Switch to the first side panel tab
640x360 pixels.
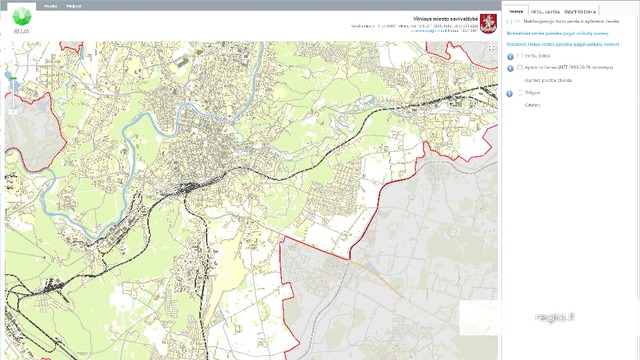516,11
